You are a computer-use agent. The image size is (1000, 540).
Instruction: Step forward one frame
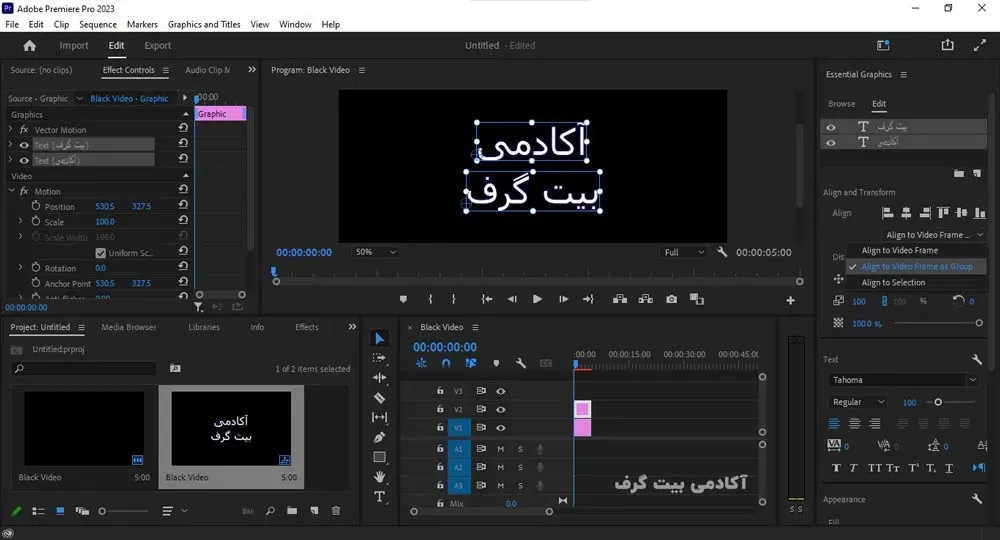click(563, 299)
